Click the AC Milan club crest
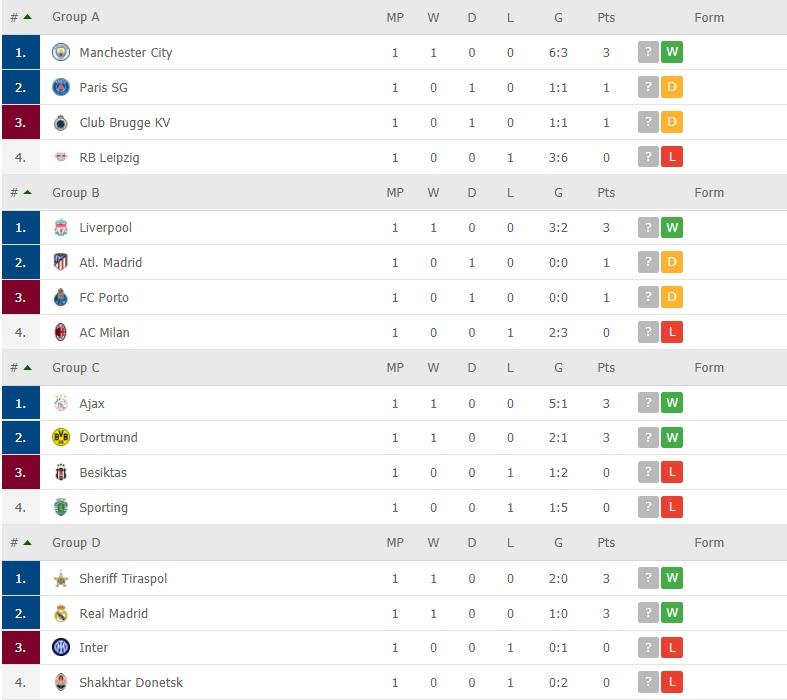This screenshot has width=787, height=700. click(x=61, y=332)
